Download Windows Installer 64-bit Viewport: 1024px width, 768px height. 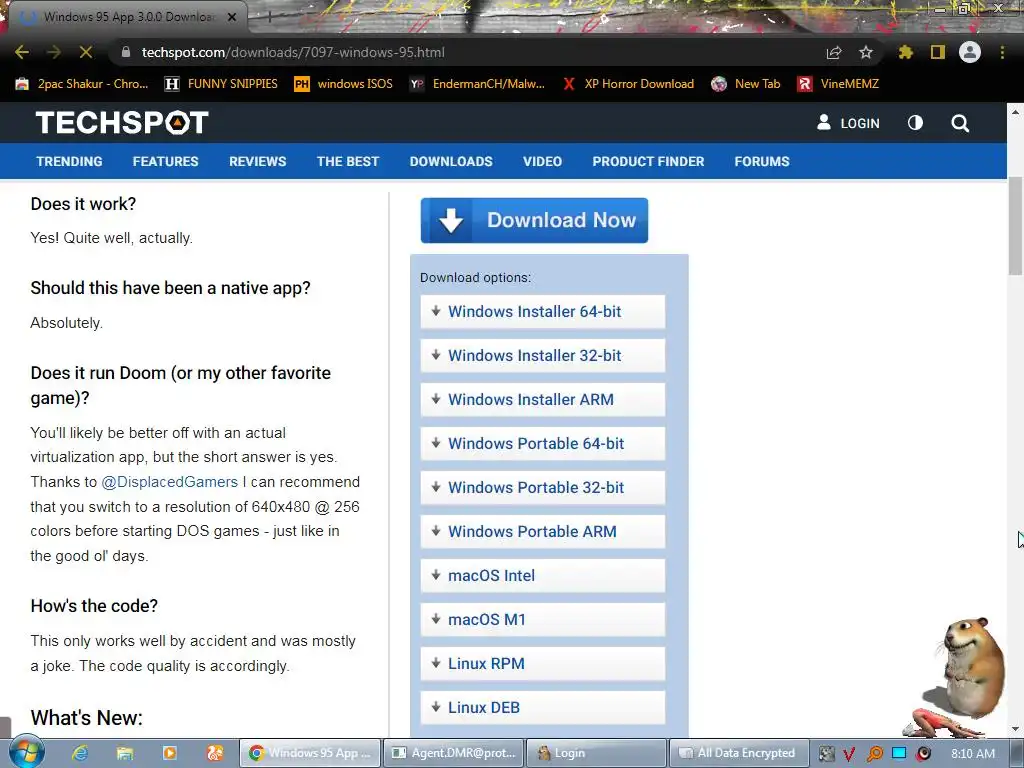point(543,312)
